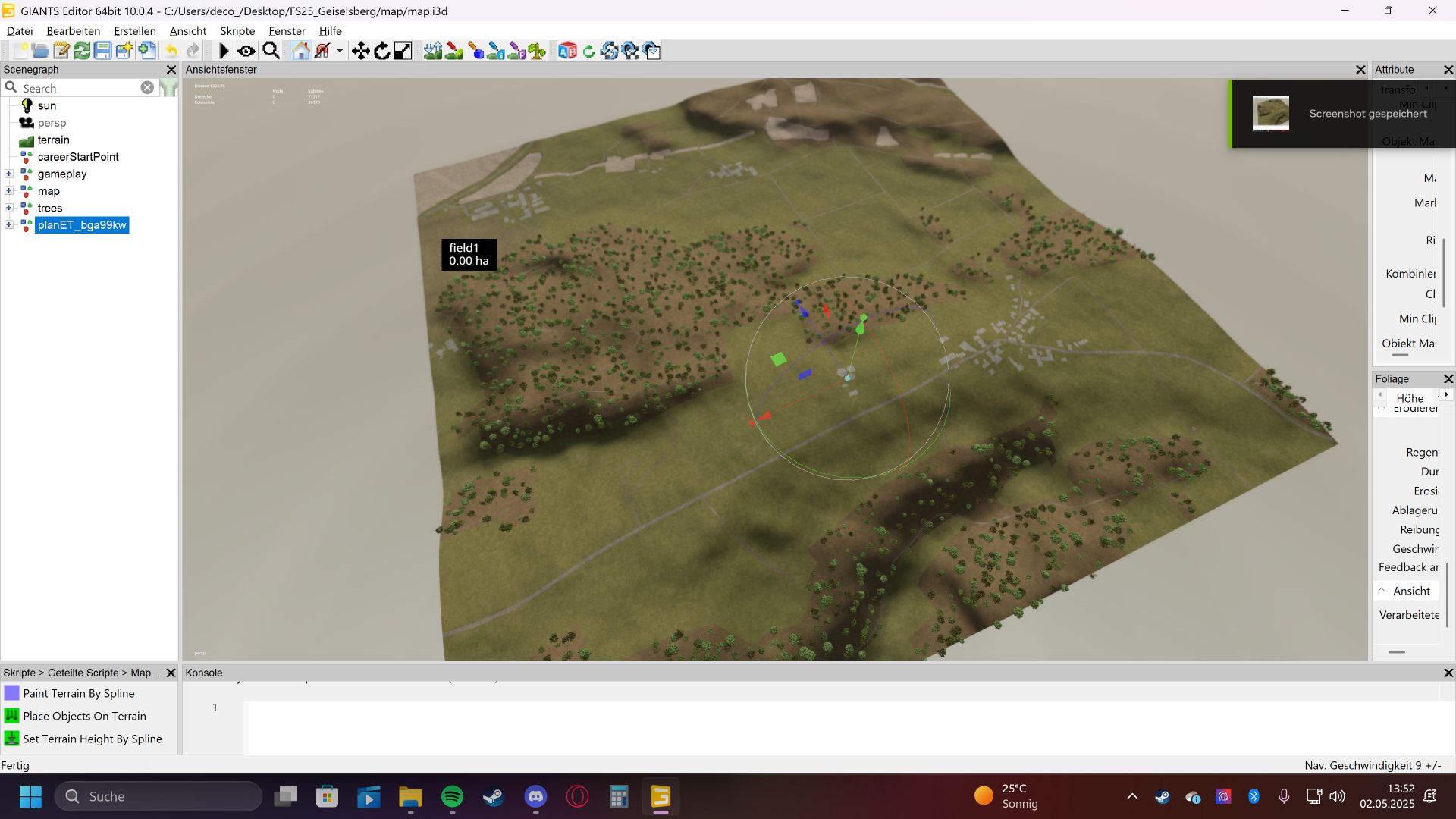Run Paint Terrain By Spline script
Viewport: 1456px width, 819px height.
[78, 693]
